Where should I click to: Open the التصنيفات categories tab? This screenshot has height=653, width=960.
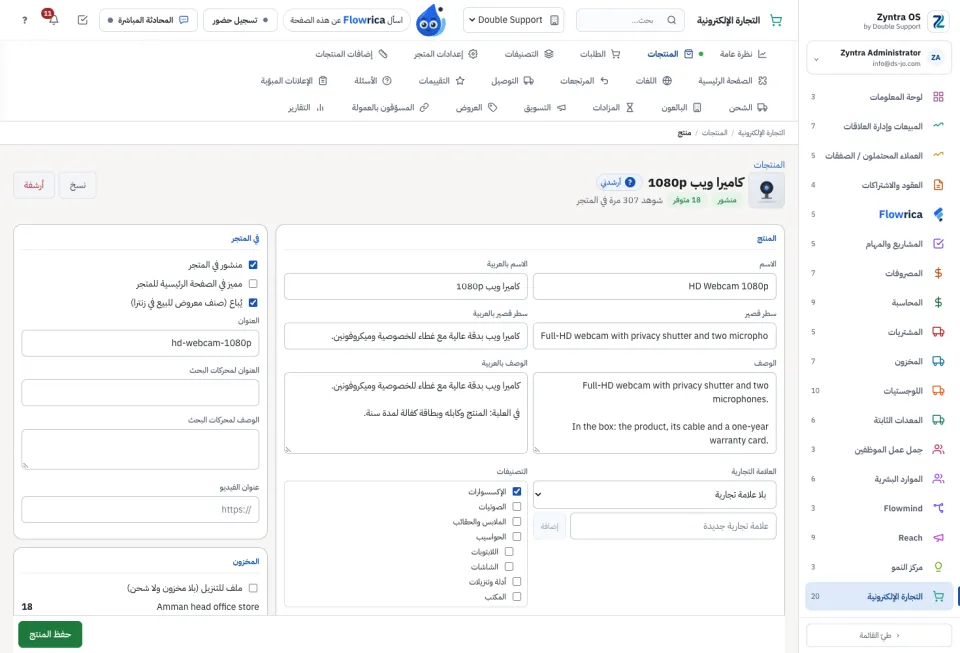[x=529, y=54]
